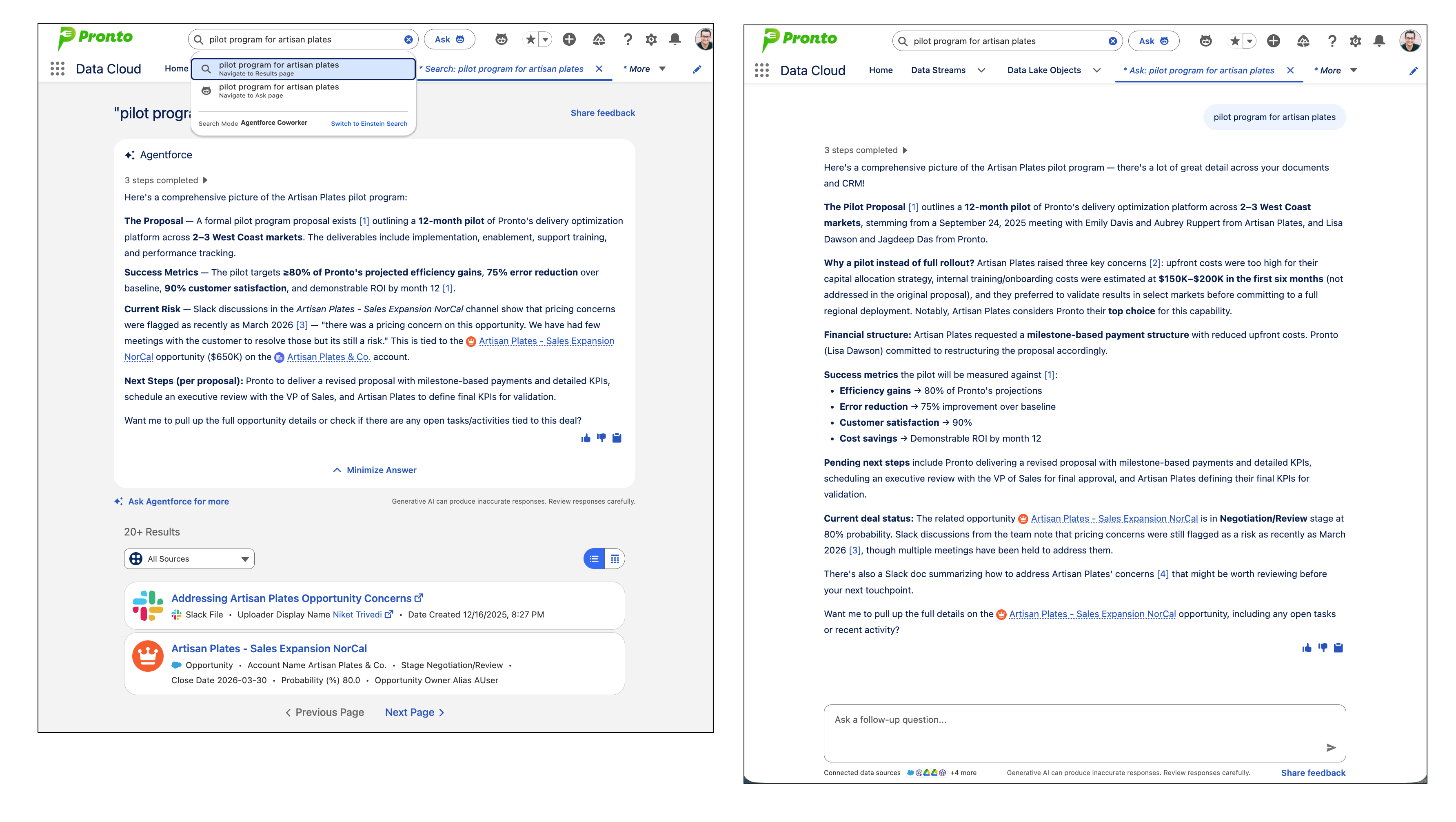Screen dimensions: 1456x822
Task: Click Favorites star in left window
Action: 530,40
